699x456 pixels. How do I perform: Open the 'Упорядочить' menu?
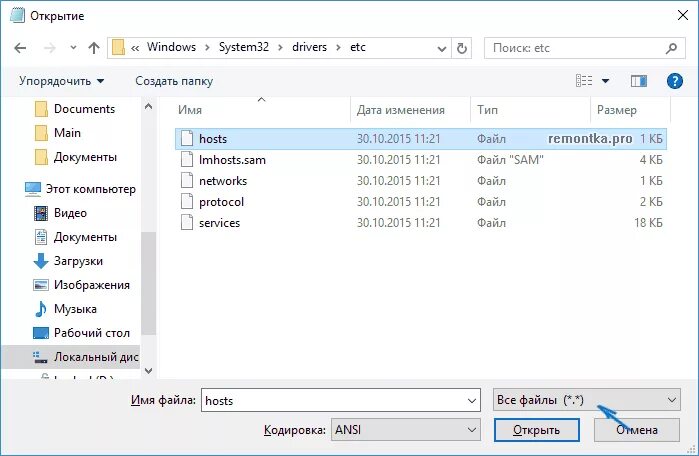62,81
